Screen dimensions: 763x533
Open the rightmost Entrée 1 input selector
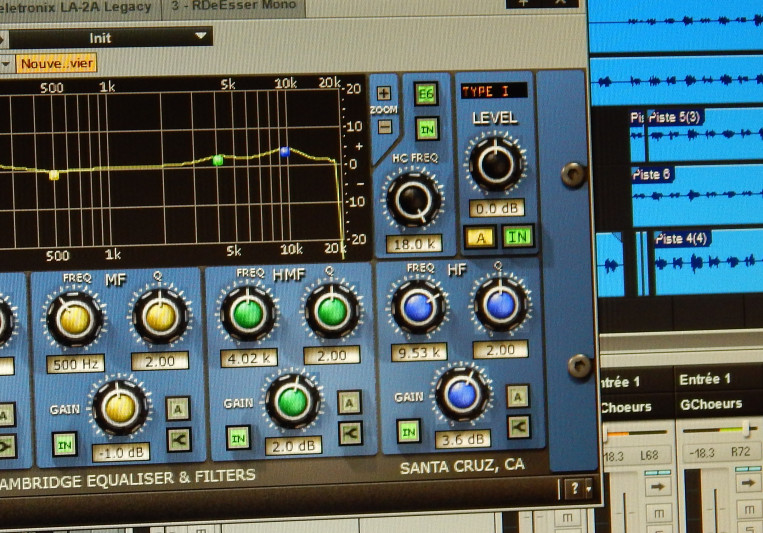(x=705, y=379)
